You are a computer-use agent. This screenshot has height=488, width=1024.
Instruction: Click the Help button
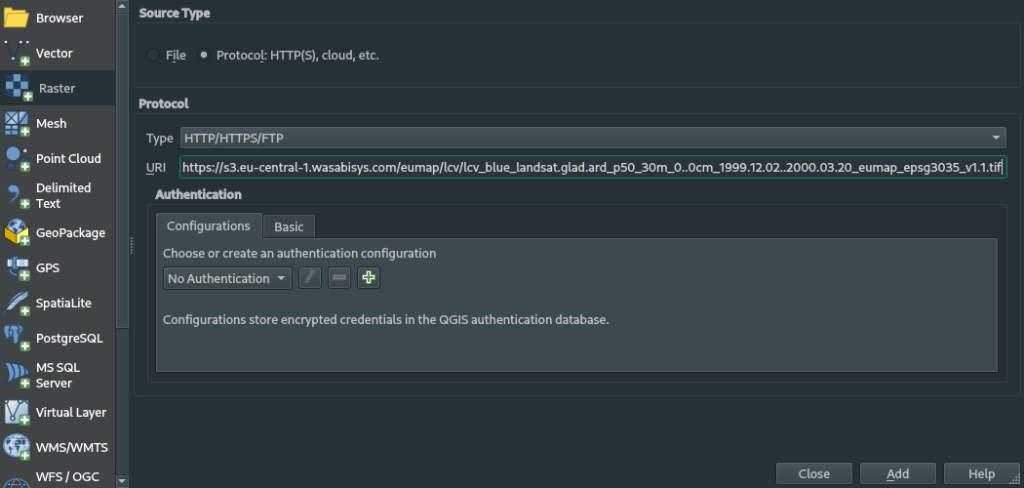coord(982,474)
